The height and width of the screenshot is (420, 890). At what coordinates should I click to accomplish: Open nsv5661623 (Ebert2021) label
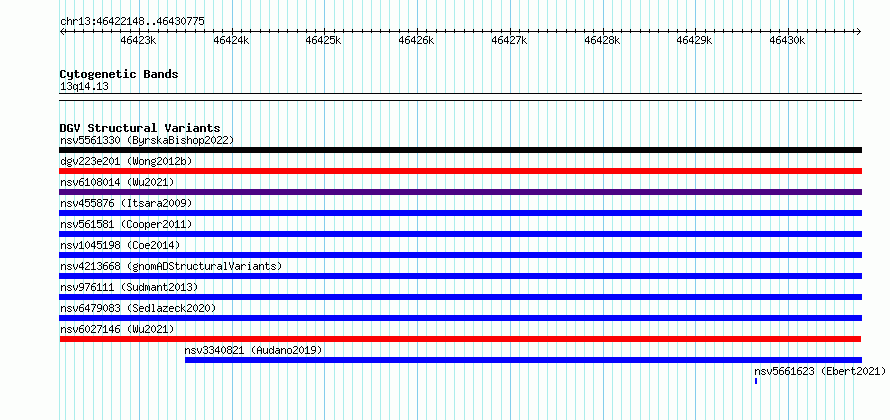[820, 371]
